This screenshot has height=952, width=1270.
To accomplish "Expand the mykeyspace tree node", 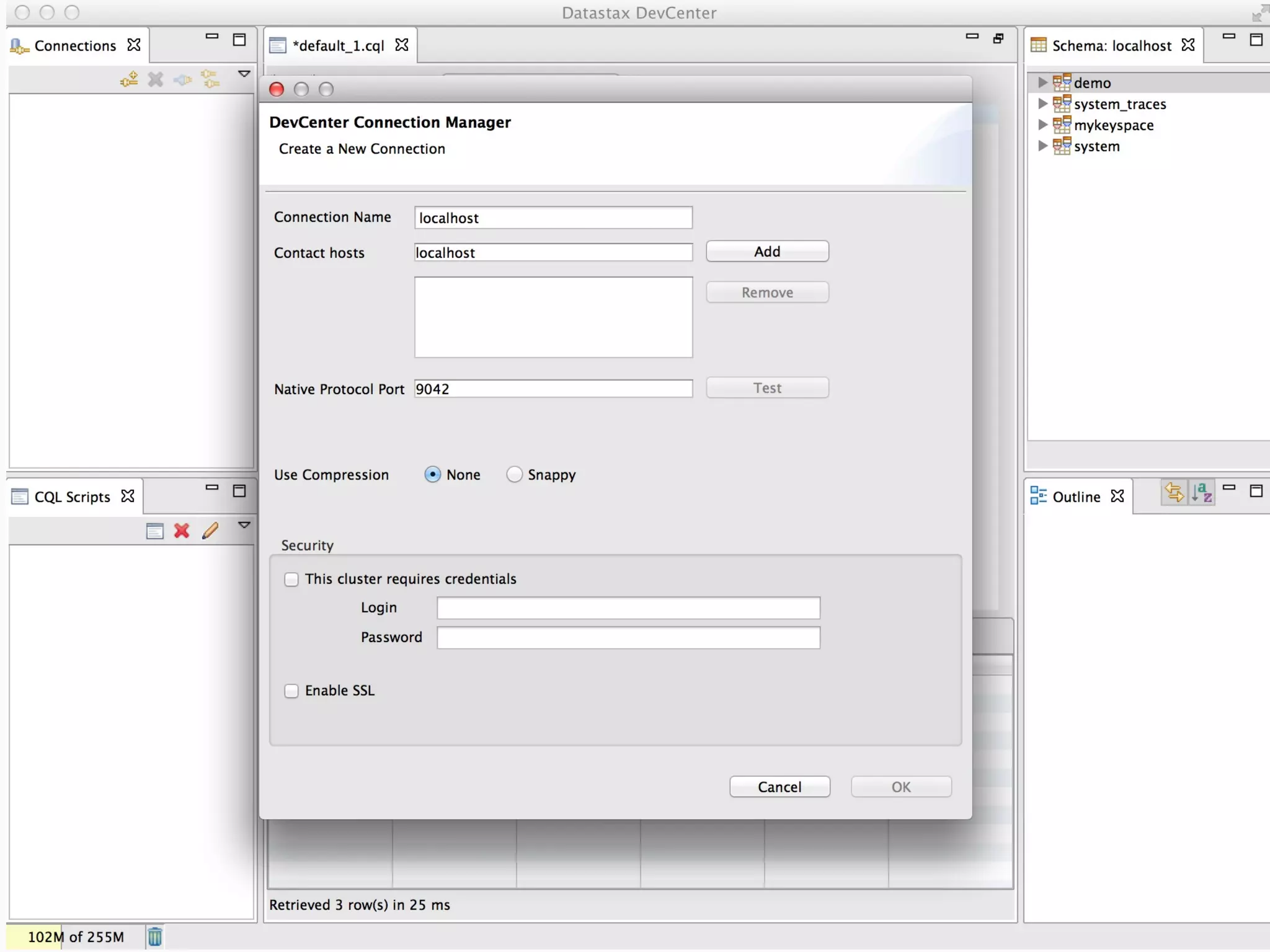I will [x=1042, y=125].
